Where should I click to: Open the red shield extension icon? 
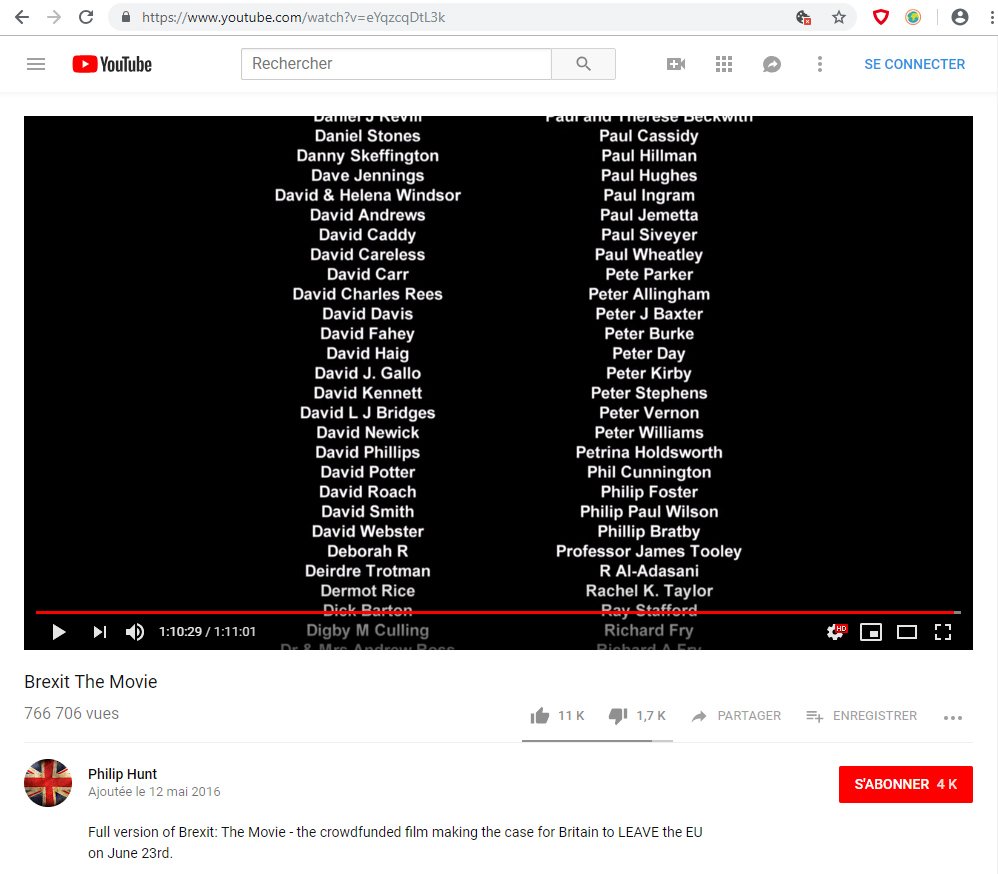point(880,17)
